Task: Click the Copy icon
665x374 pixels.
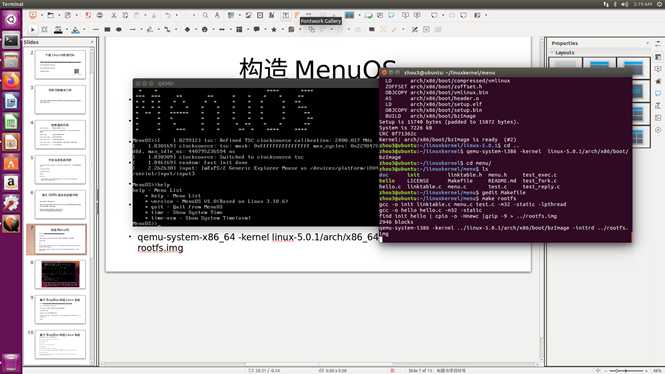Action: [125, 15]
